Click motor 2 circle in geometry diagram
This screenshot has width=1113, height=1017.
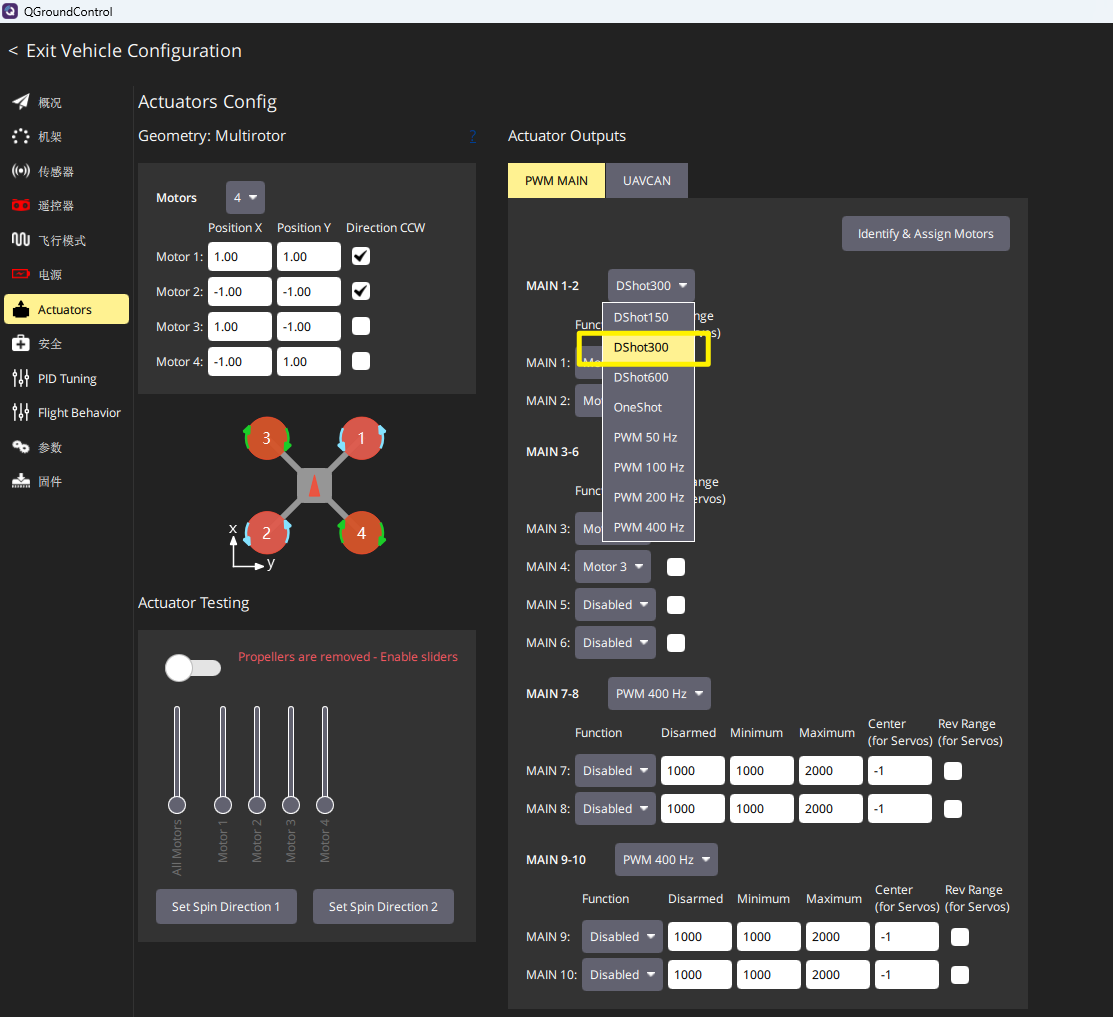click(x=266, y=533)
